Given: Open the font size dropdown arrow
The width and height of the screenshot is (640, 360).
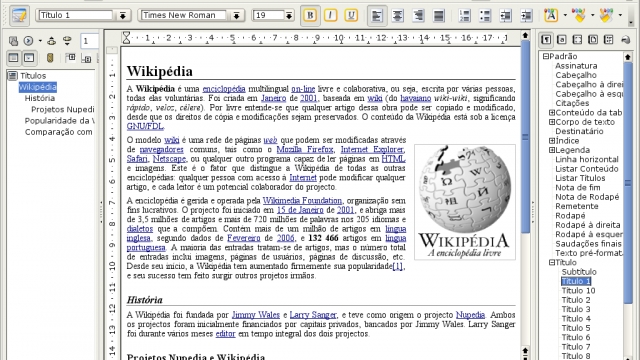Looking at the screenshot, I should pos(289,16).
